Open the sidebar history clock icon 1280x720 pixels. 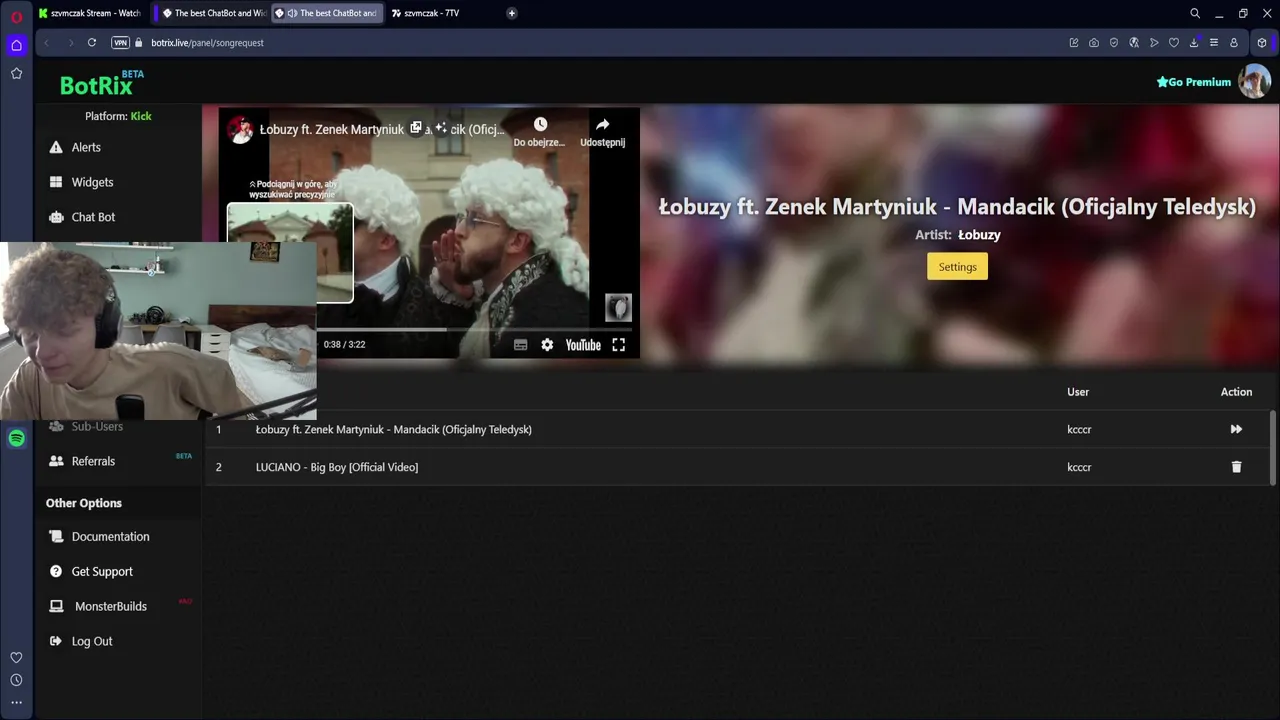coord(16,680)
